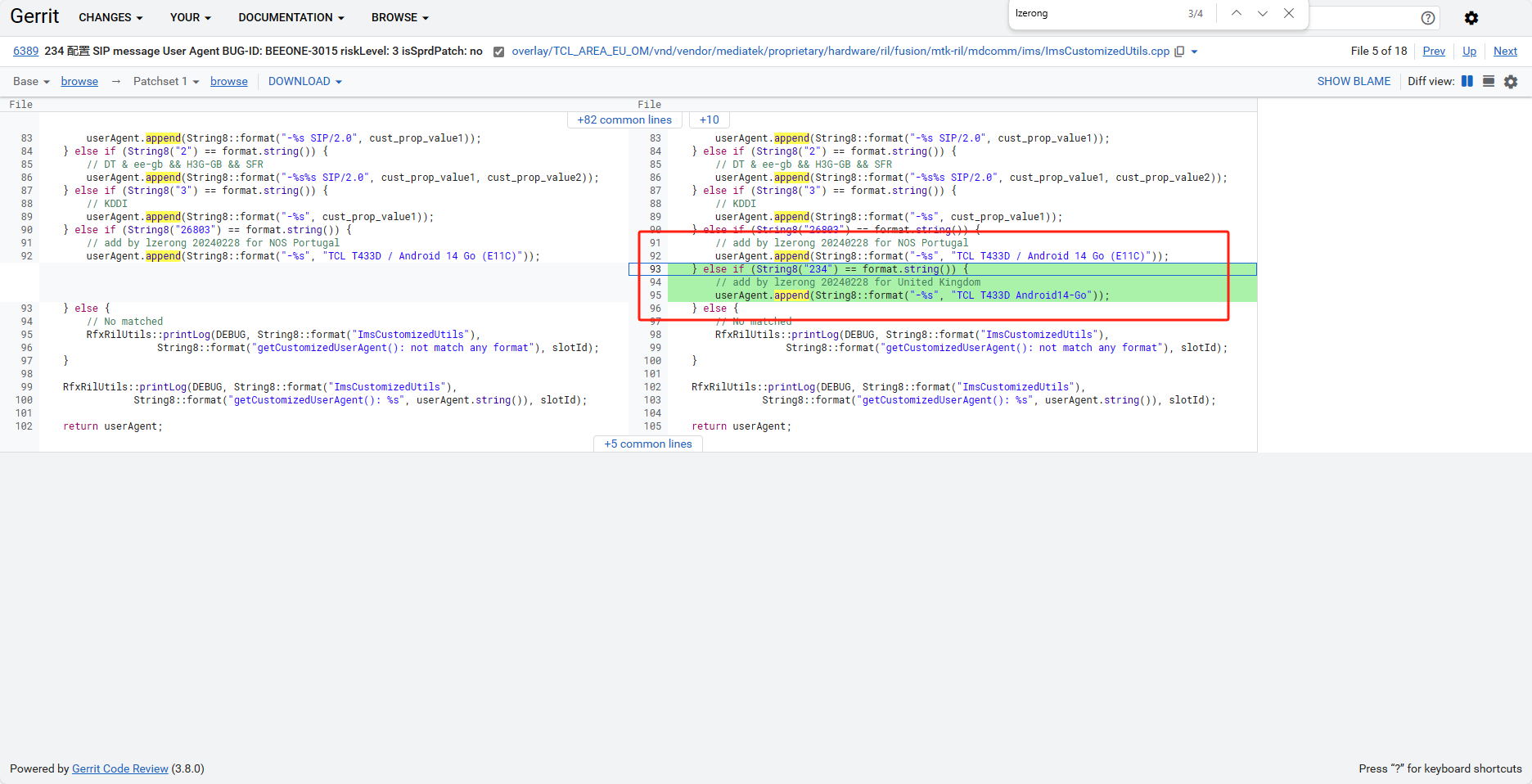
Task: Expand +10 lines above
Action: [710, 119]
